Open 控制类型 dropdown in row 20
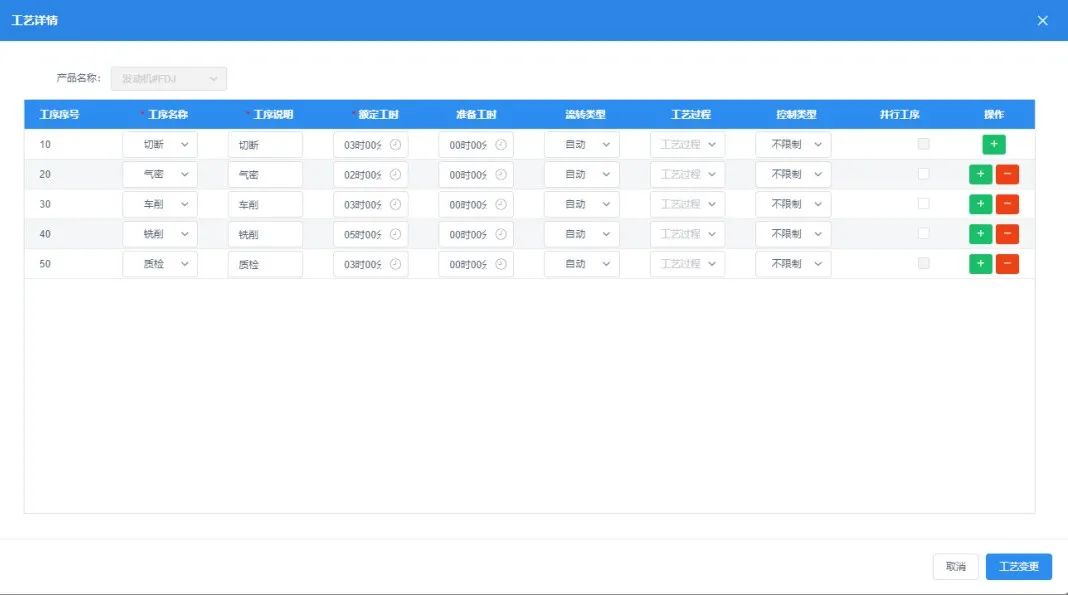 [x=793, y=174]
